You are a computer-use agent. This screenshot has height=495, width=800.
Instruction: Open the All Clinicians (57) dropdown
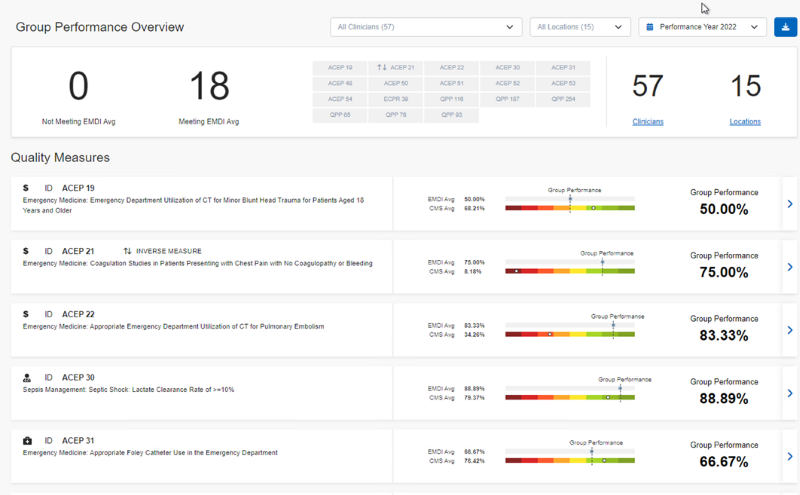point(426,27)
